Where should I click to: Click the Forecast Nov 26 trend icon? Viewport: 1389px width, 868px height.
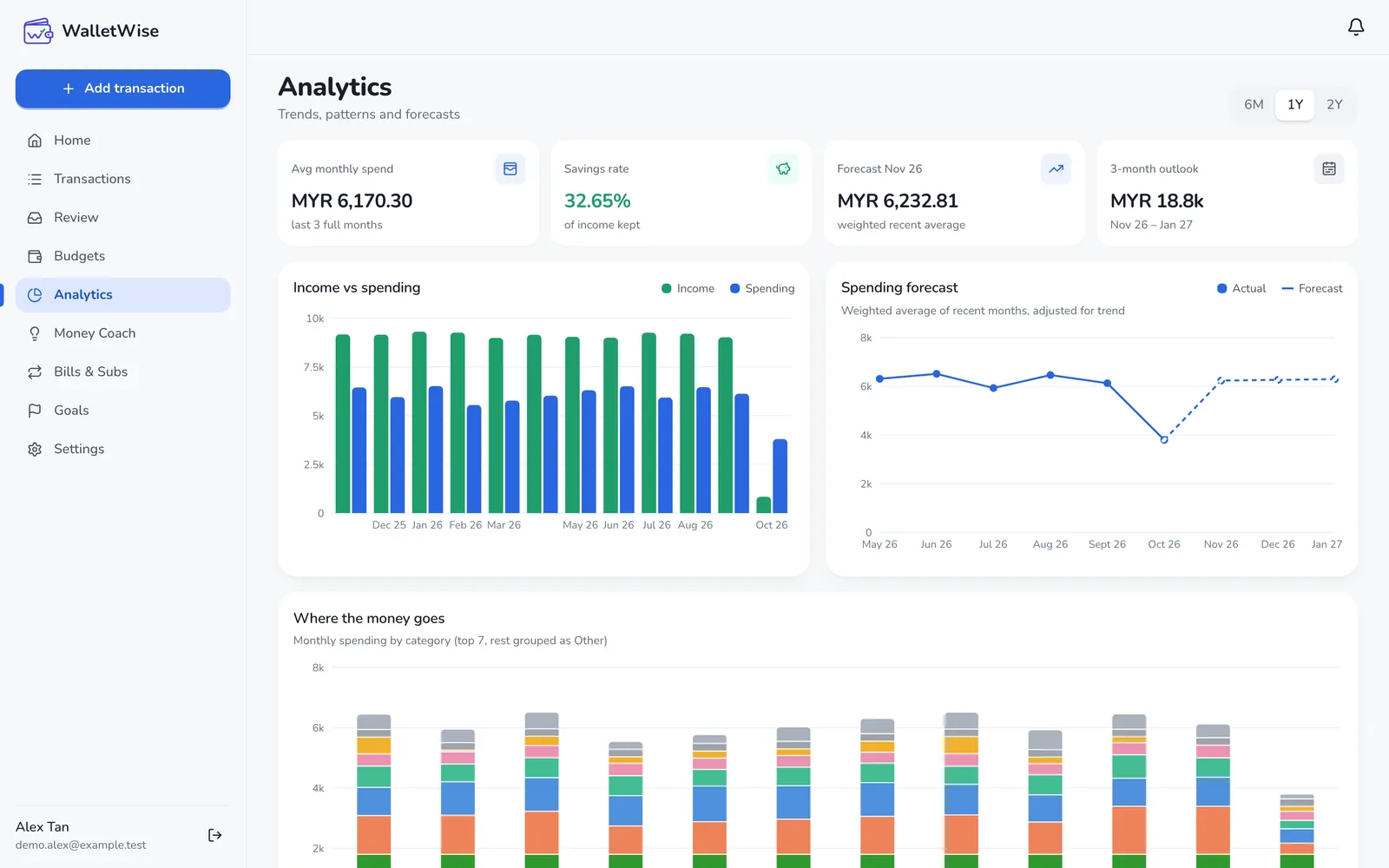1056,169
